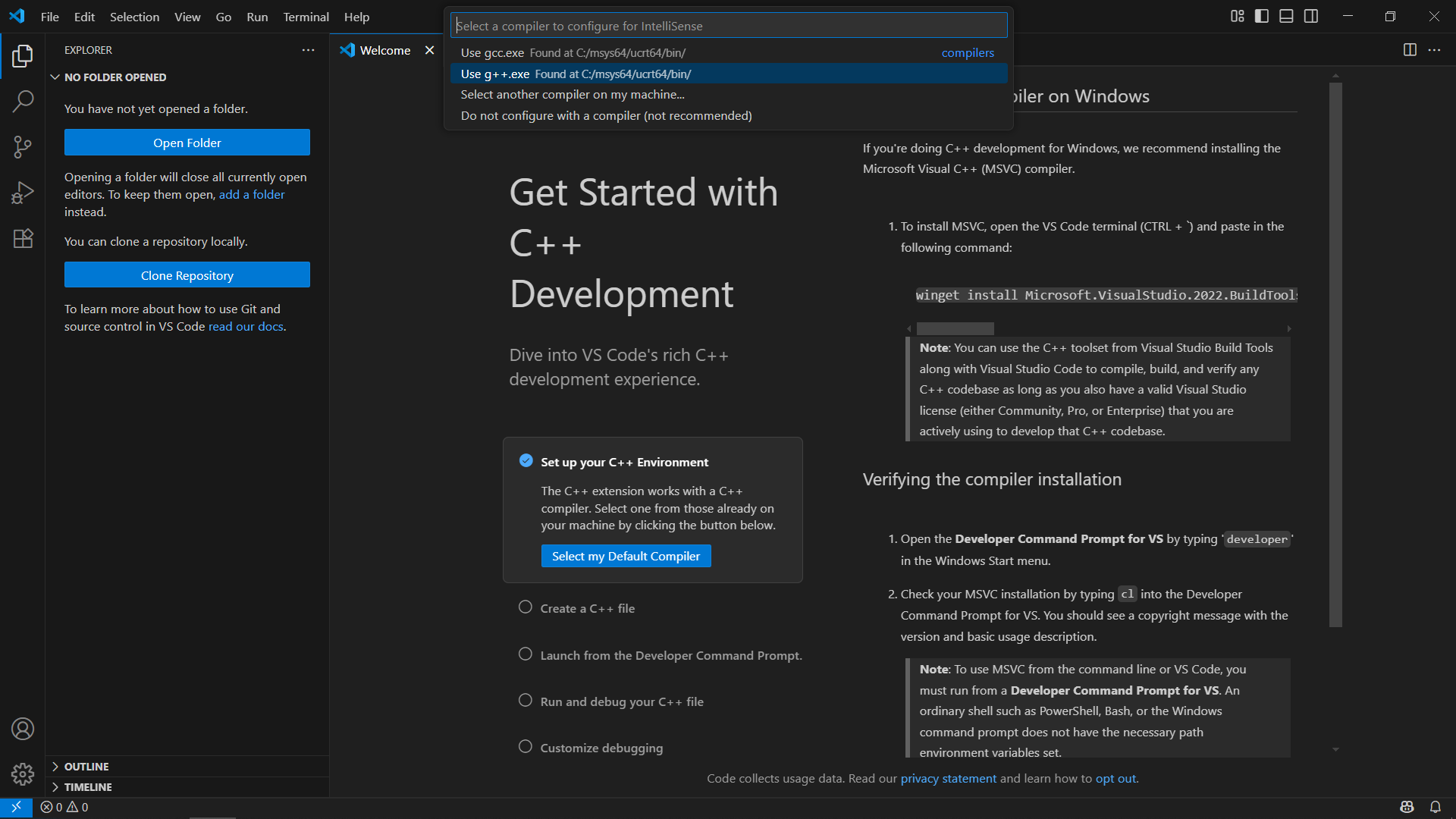Select the Welcome tab
Viewport: 1456px width, 819px height.
385,50
